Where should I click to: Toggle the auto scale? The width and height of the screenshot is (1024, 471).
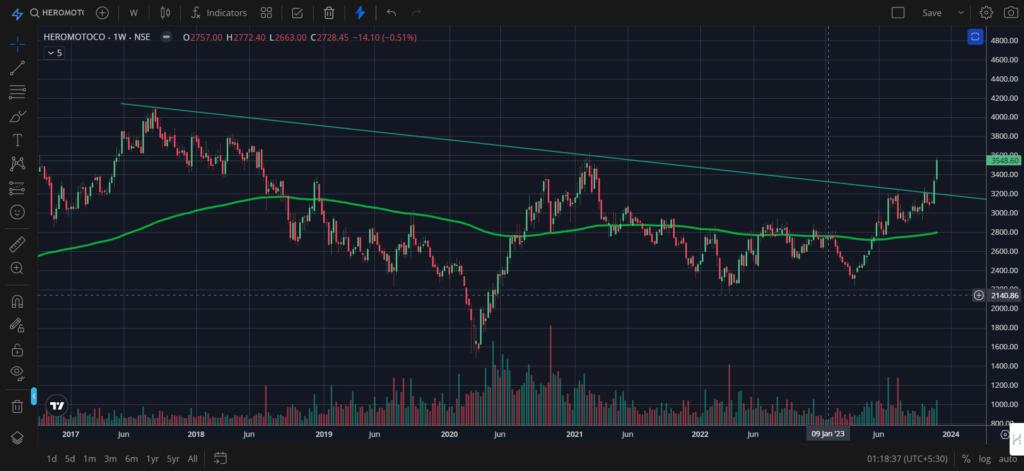1008,459
